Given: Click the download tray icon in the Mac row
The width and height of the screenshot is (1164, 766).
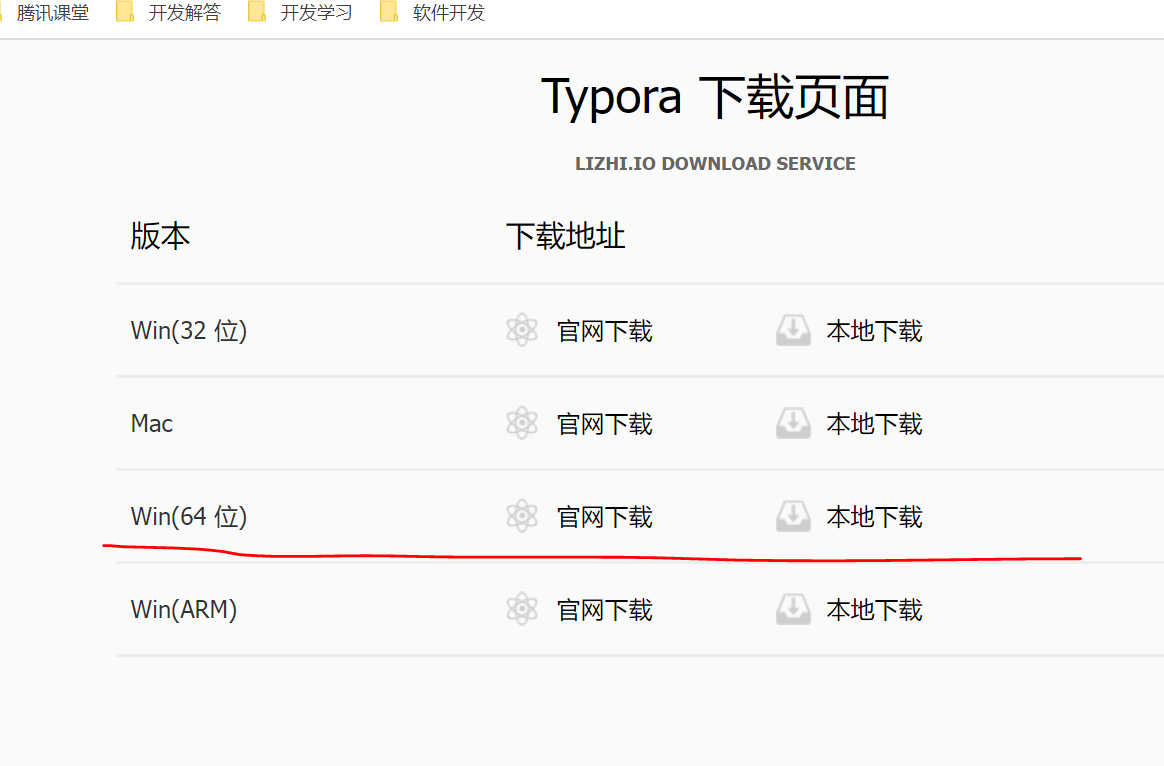Looking at the screenshot, I should pos(793,423).
